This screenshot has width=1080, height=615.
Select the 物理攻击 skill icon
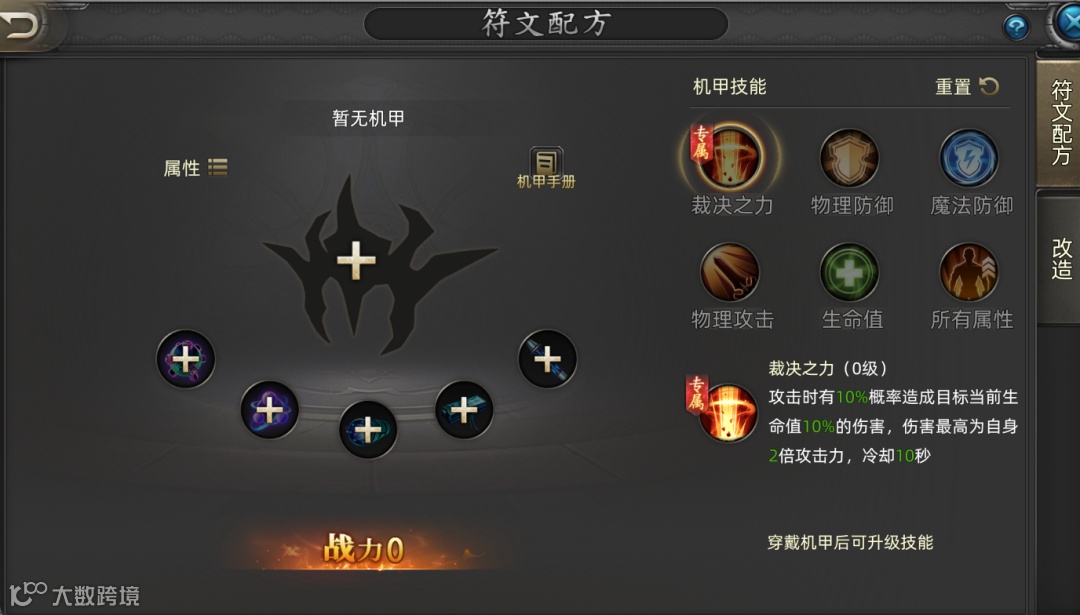729,273
